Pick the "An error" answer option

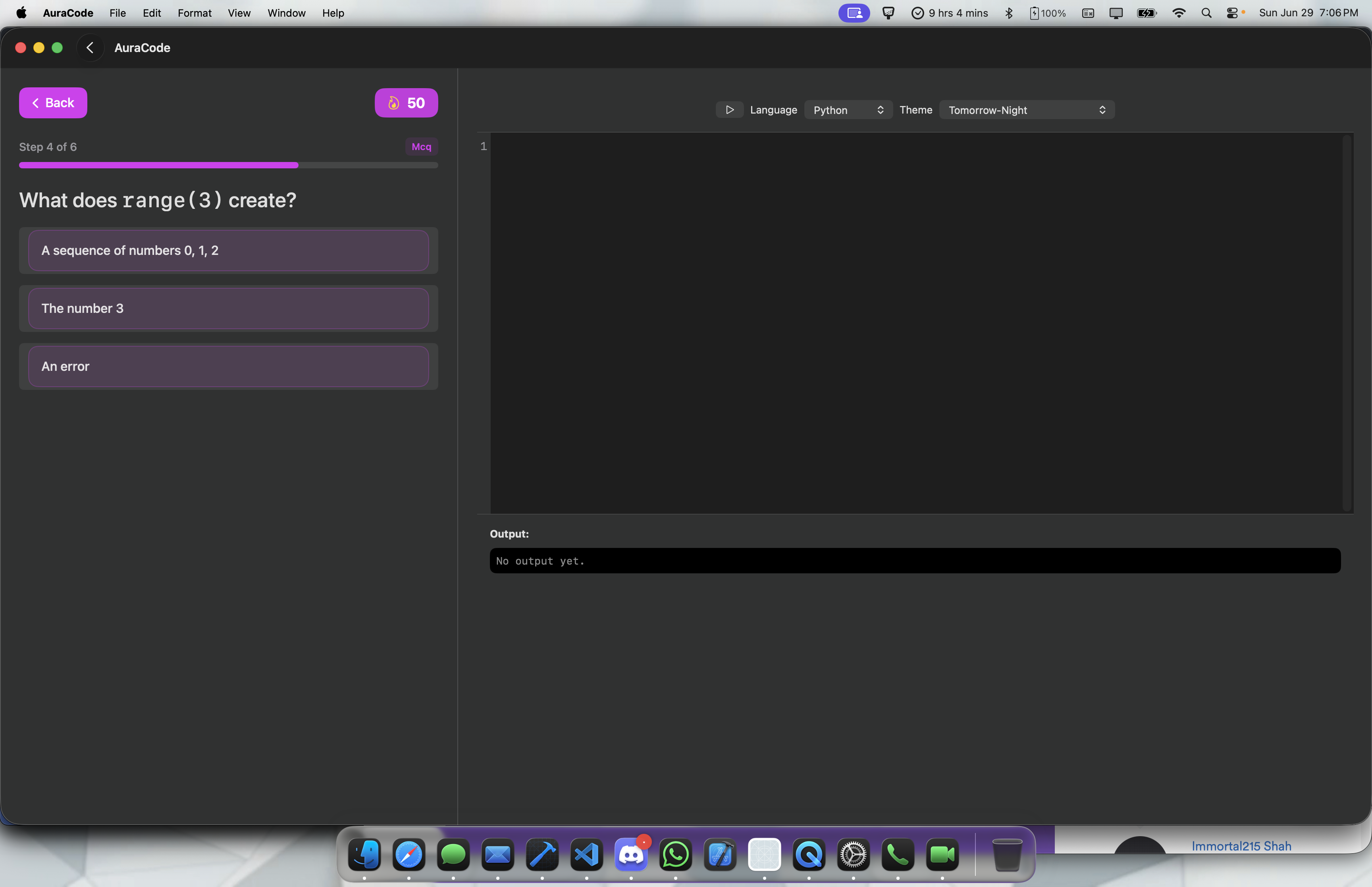[x=228, y=366]
